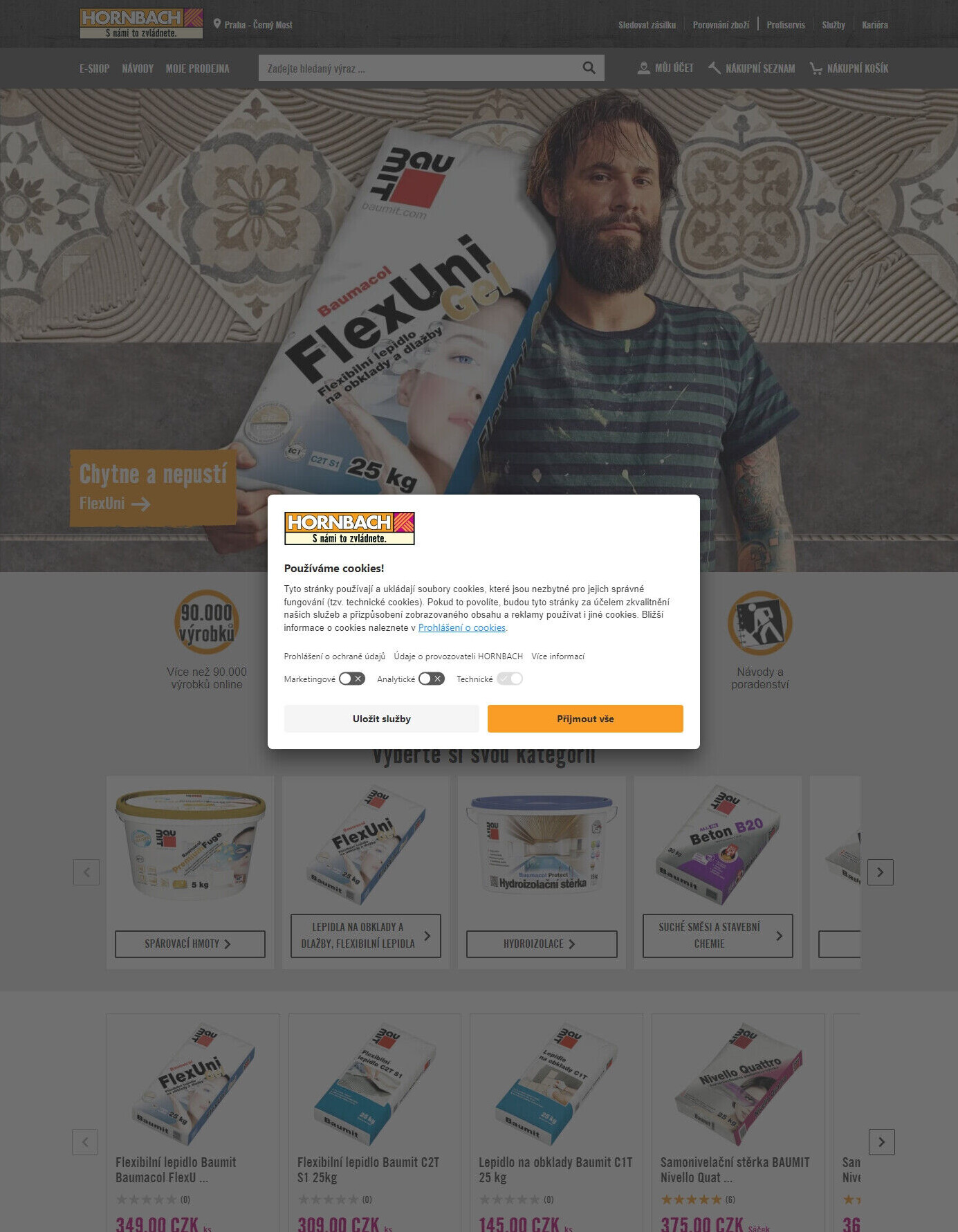
Task: Enable the Marketingové cookies toggle
Action: pos(352,679)
